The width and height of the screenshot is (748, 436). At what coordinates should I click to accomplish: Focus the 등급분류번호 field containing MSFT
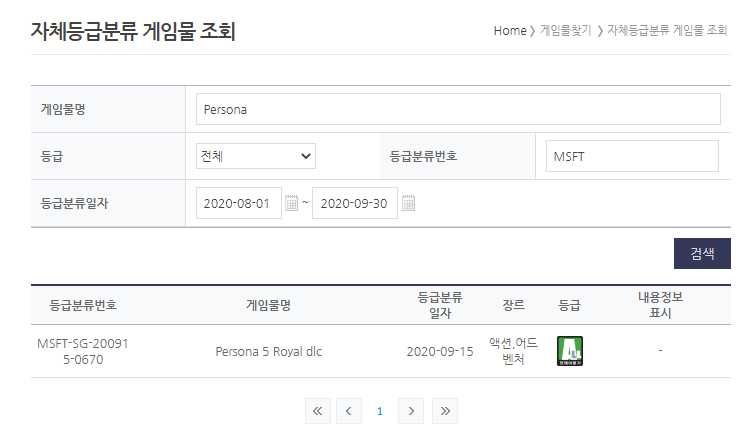[632, 156]
